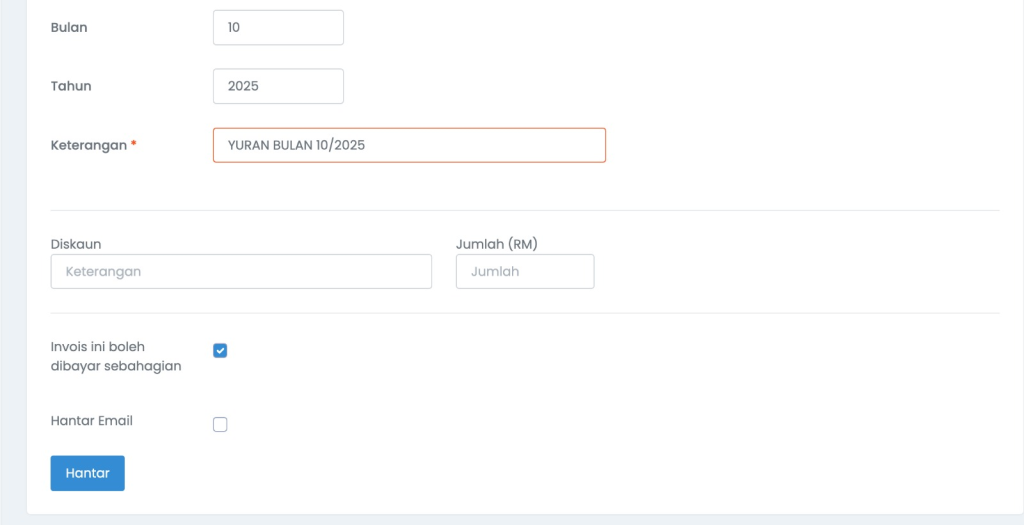1024x525 pixels.
Task: Click the divider line above Diskaun
Action: click(x=525, y=211)
